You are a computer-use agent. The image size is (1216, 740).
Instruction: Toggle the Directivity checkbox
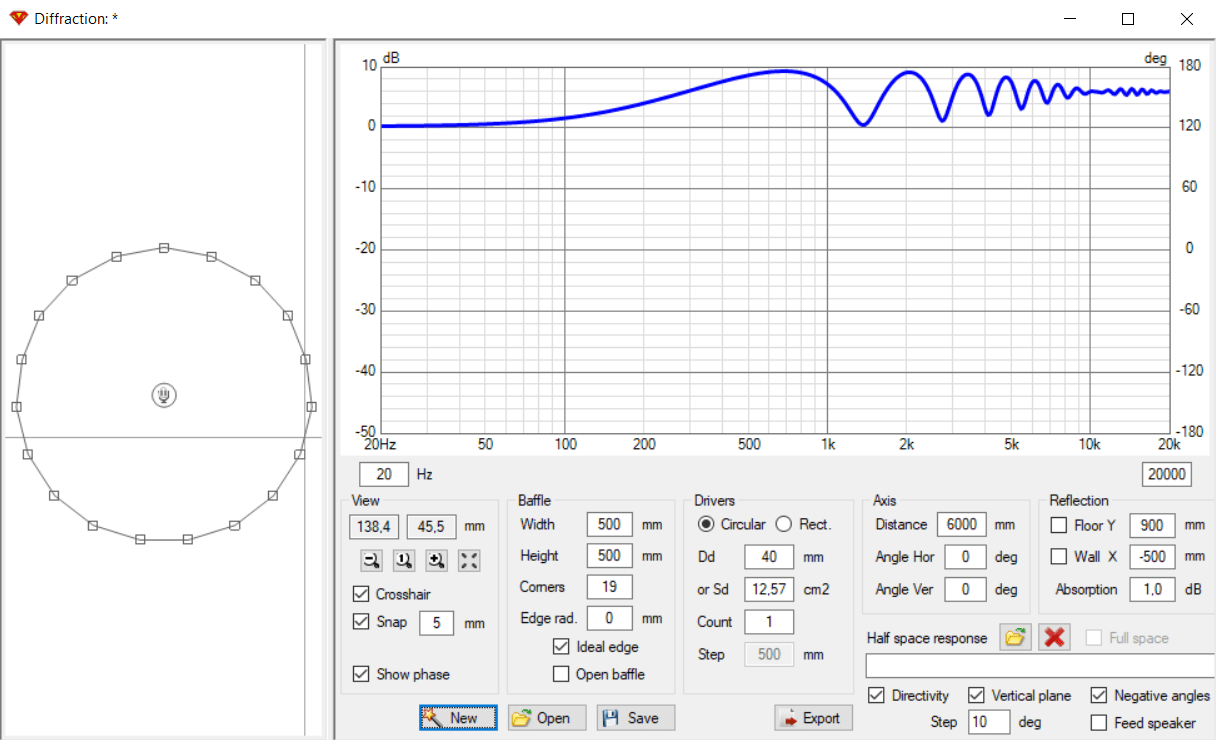[x=876, y=695]
